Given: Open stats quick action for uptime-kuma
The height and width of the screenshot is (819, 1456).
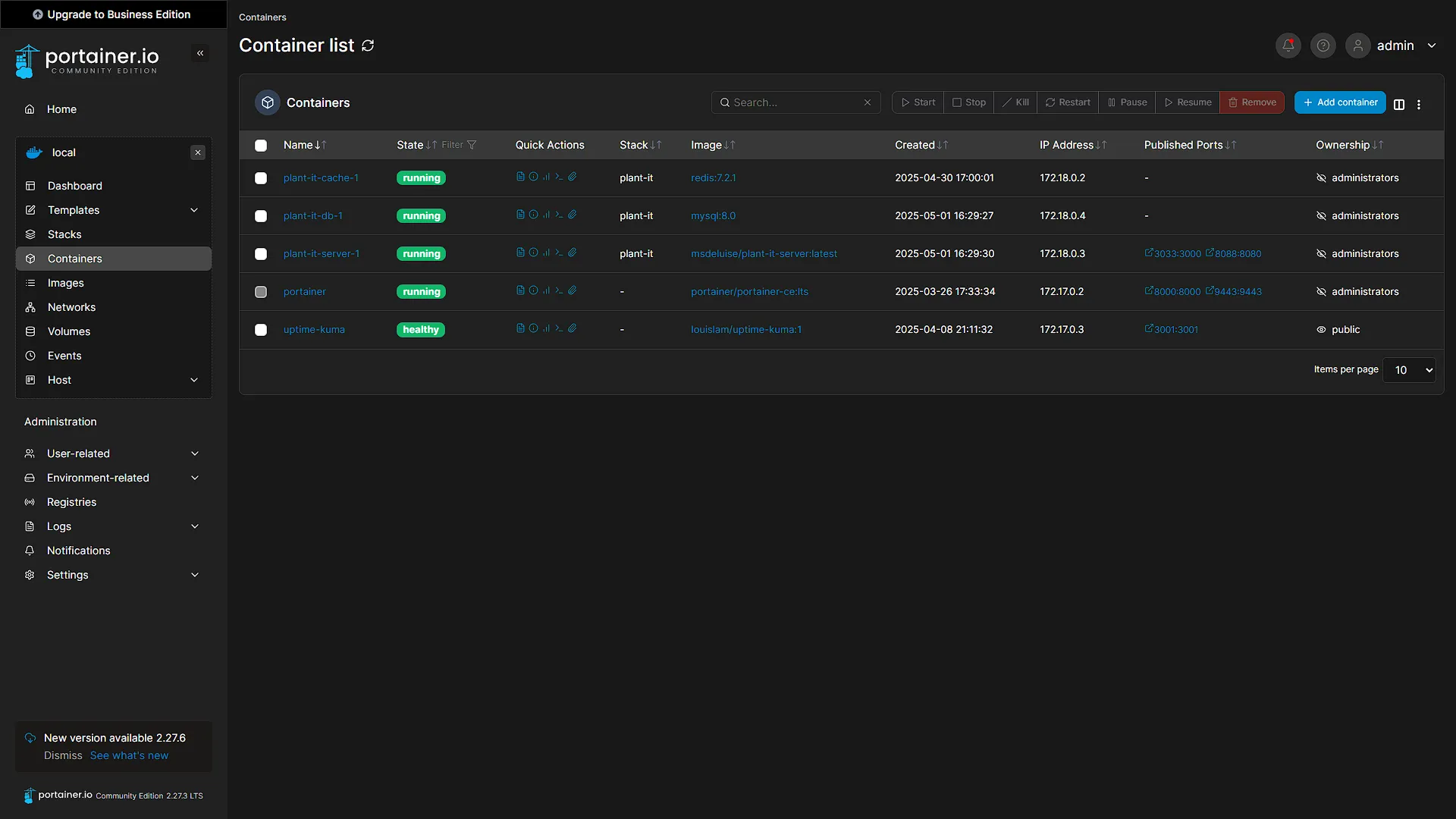Looking at the screenshot, I should (x=546, y=328).
